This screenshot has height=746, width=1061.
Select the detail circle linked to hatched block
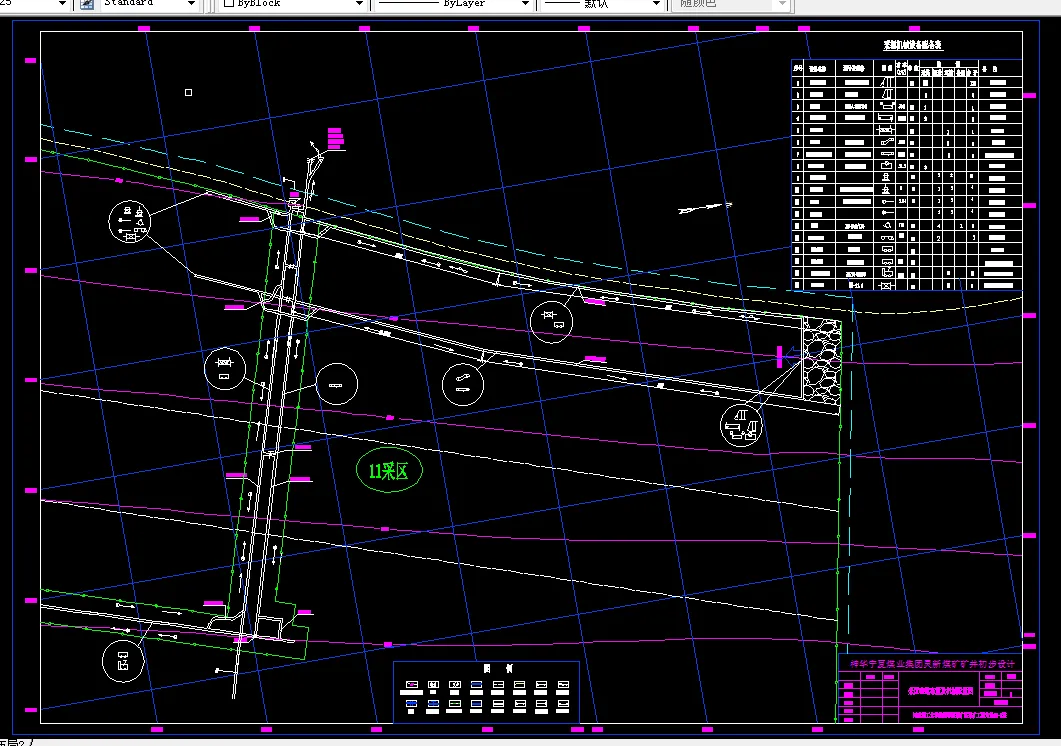point(741,426)
